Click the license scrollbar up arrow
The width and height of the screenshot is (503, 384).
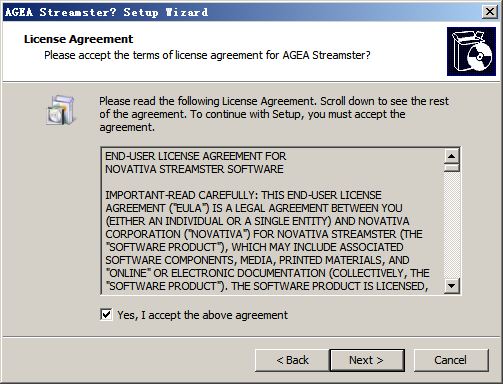pyautogui.click(x=452, y=156)
